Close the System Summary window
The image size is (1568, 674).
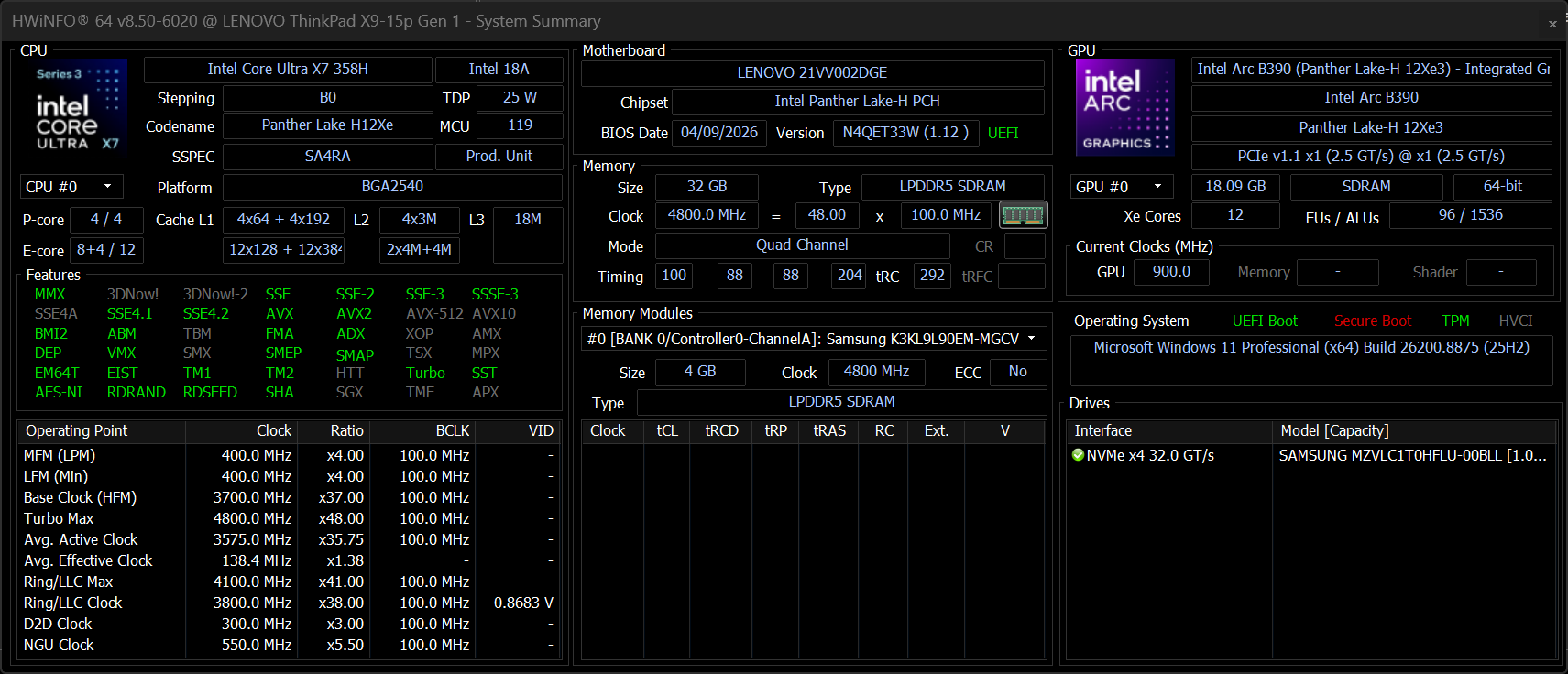(1552, 24)
